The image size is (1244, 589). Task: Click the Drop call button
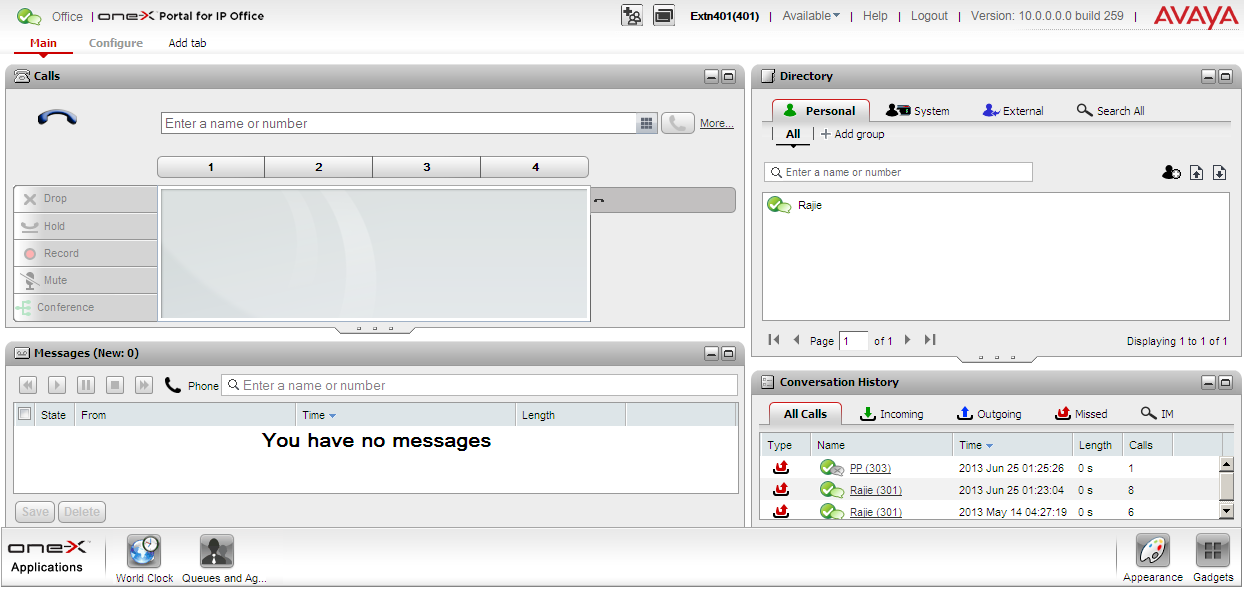85,199
